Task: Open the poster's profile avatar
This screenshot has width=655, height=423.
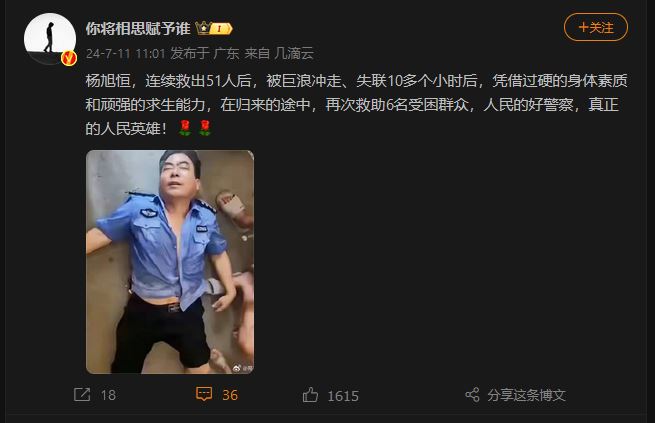Action: 50,39
